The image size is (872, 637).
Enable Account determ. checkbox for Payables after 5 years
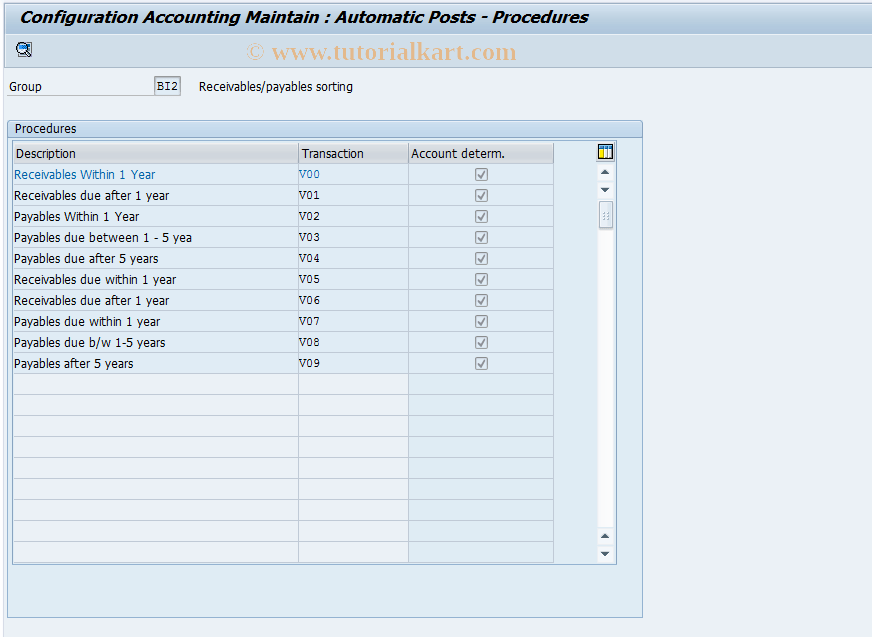[481, 363]
